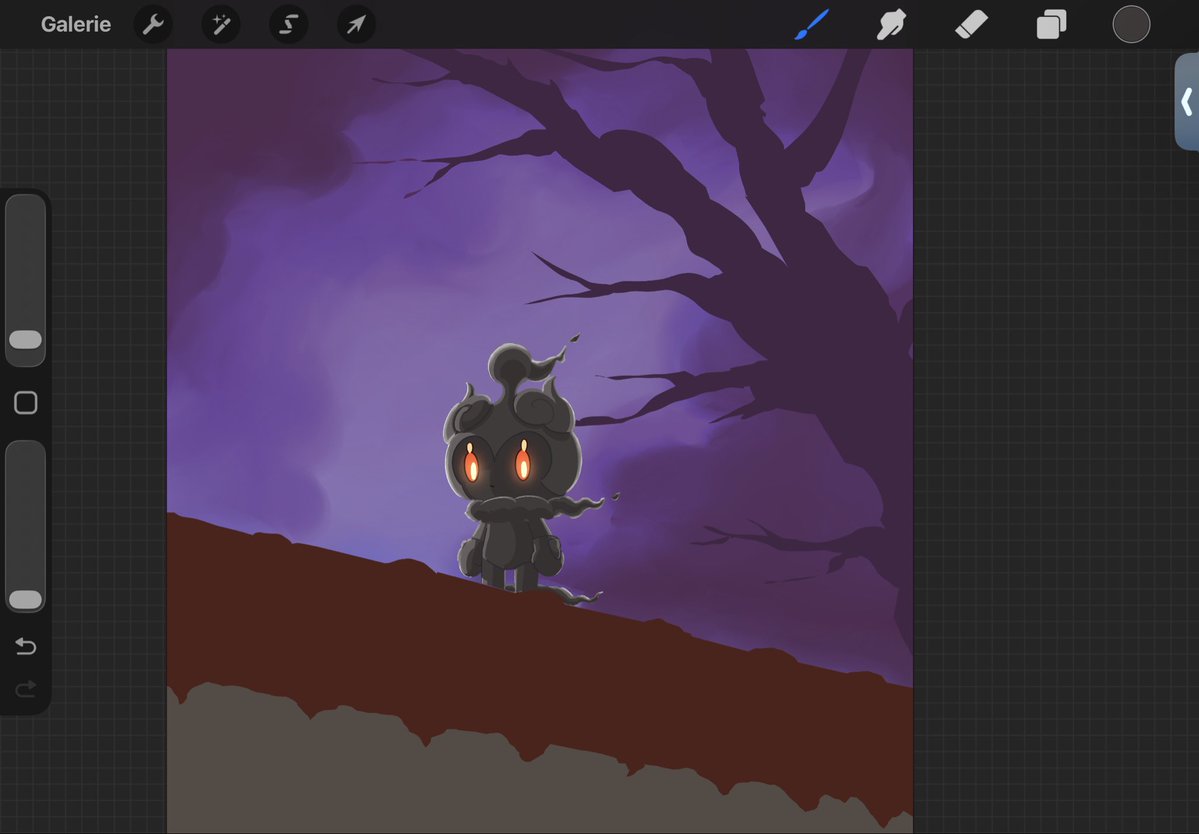This screenshot has height=834, width=1199.
Task: Undo the last stroke
Action: coord(25,647)
